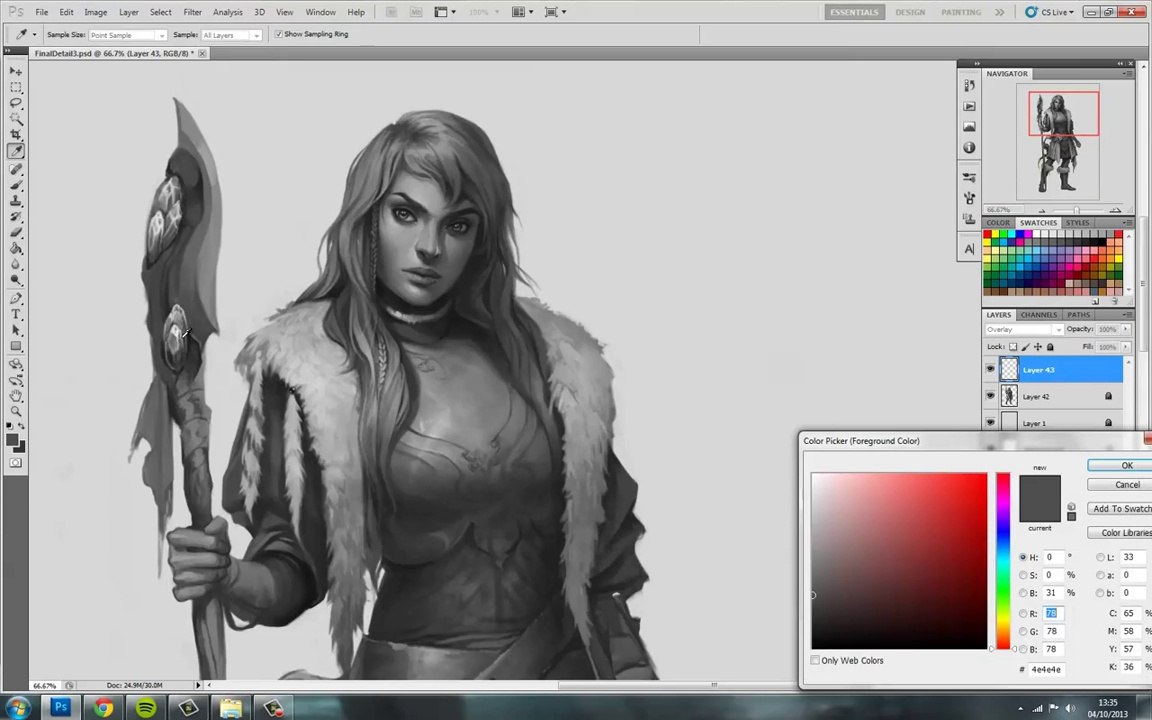
Task: Select the Dodge tool
Action: pyautogui.click(x=15, y=280)
